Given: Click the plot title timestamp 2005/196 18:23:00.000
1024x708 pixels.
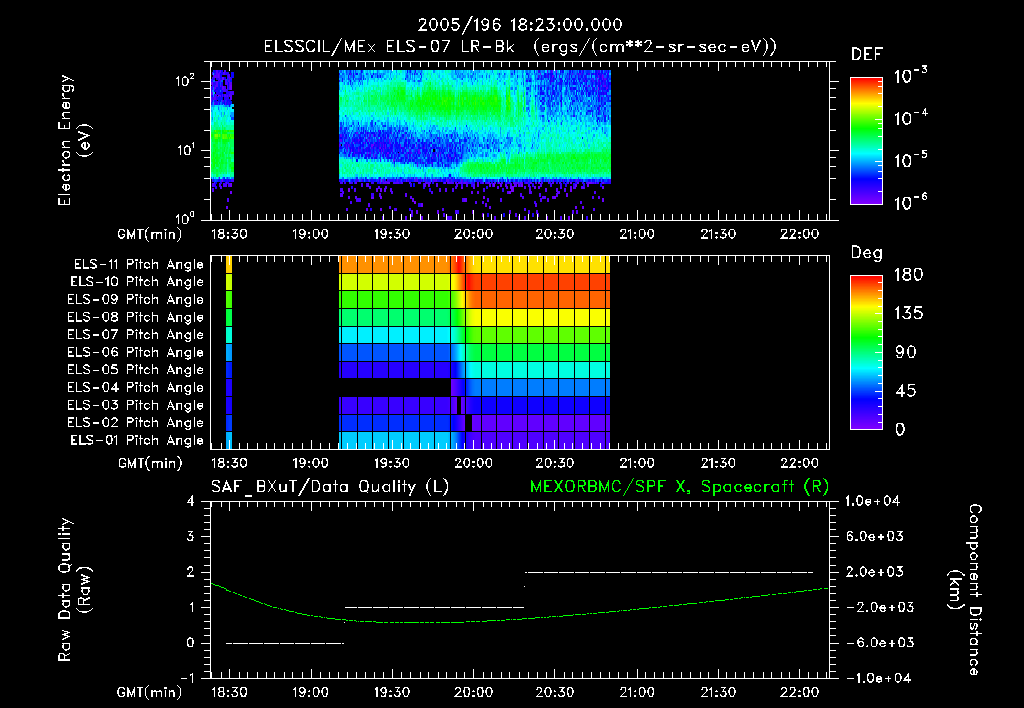Looking at the screenshot, I should click(520, 25).
